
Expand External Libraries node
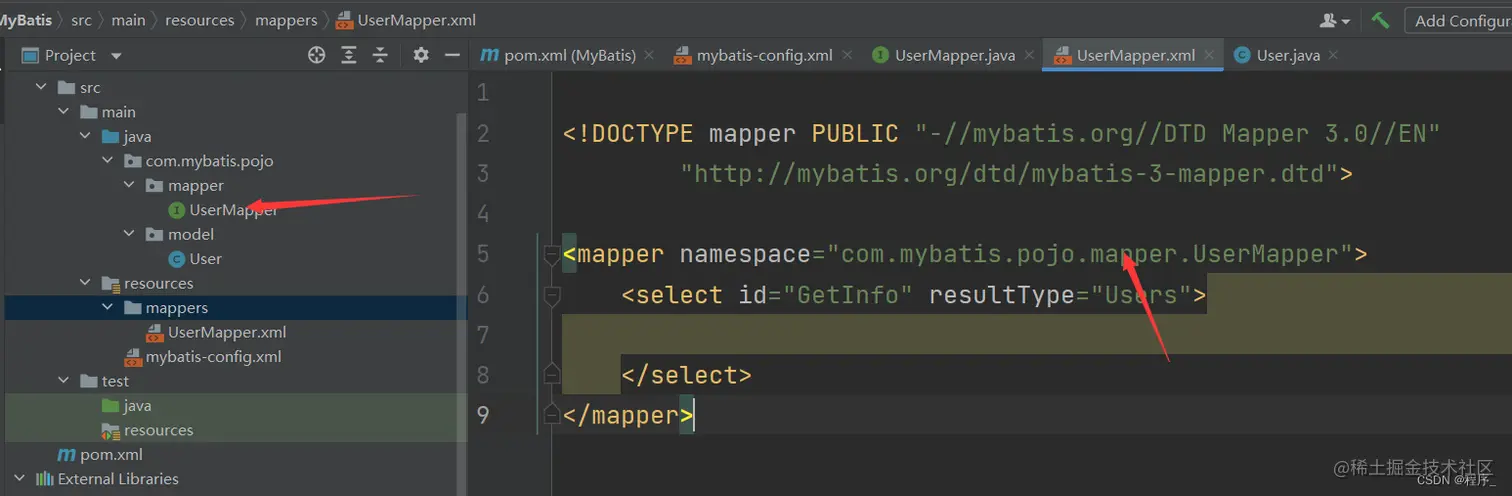coord(19,478)
